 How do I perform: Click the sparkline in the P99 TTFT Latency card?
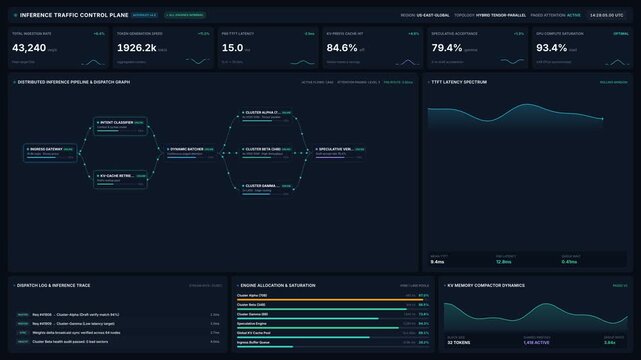tap(303, 62)
